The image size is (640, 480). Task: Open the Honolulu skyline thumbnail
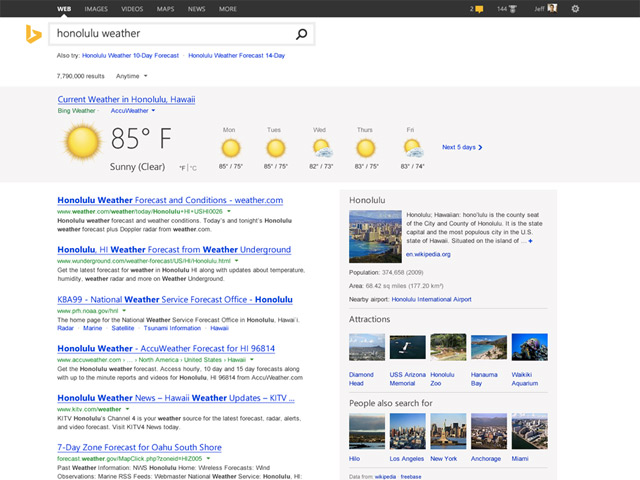pyautogui.click(x=375, y=236)
